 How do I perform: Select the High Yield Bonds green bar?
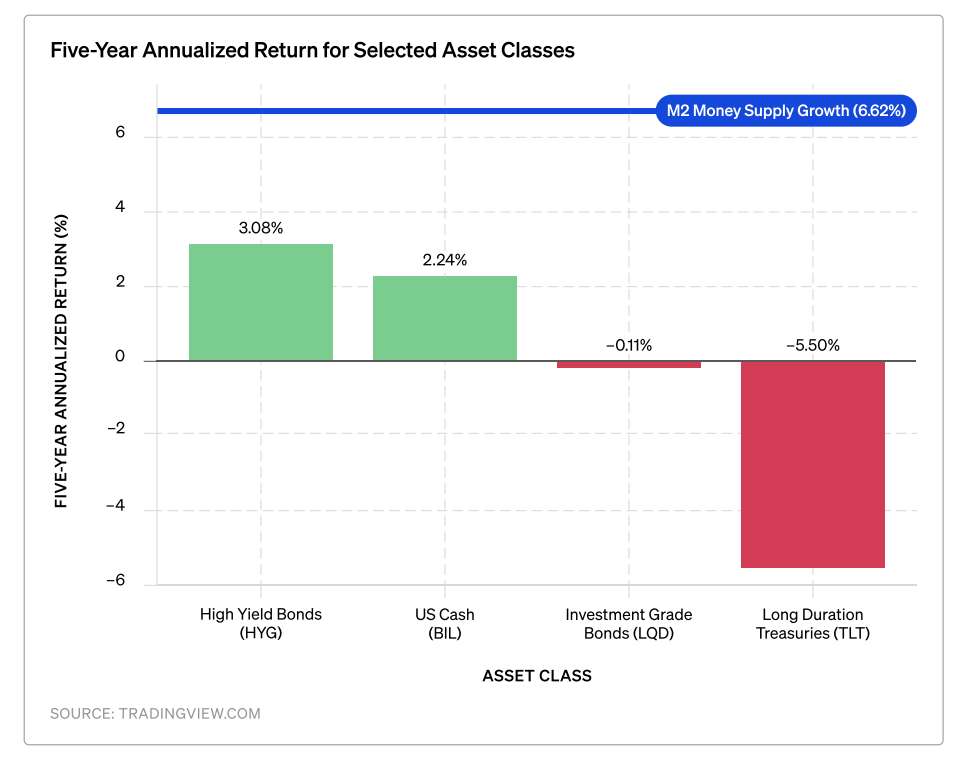point(261,302)
